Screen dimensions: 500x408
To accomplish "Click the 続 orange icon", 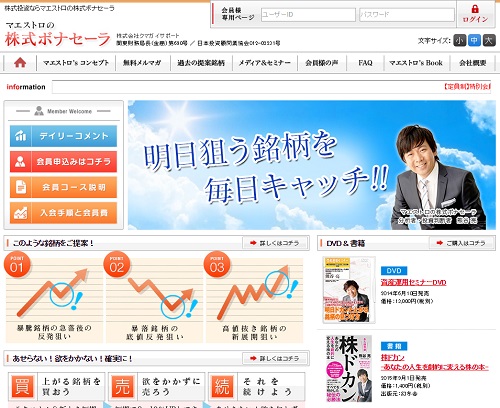I will tap(222, 386).
